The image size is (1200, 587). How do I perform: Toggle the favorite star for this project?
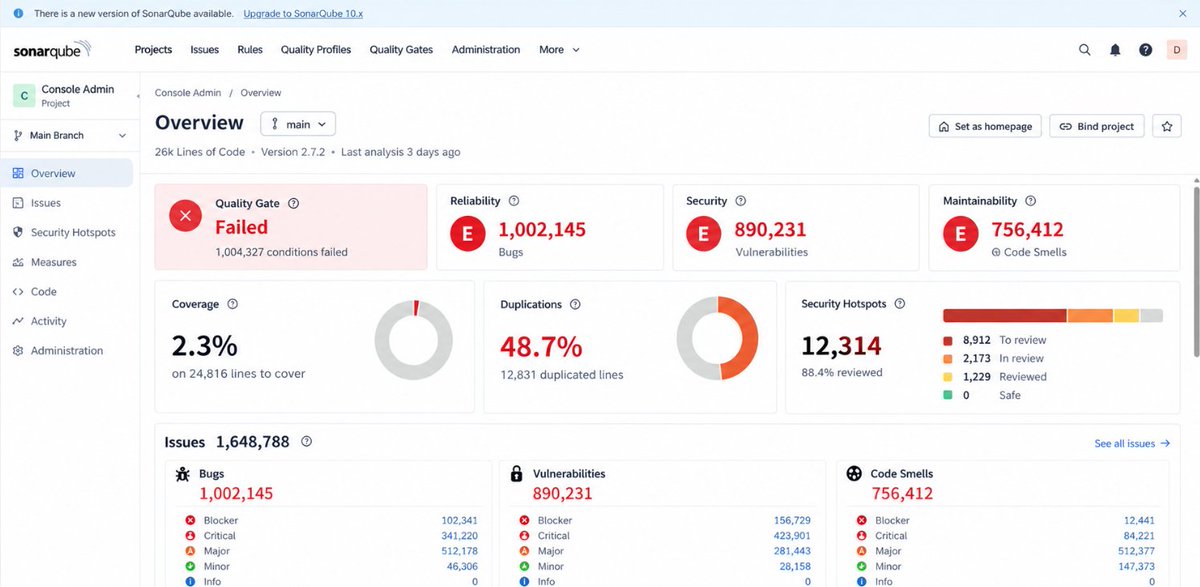click(x=1166, y=127)
